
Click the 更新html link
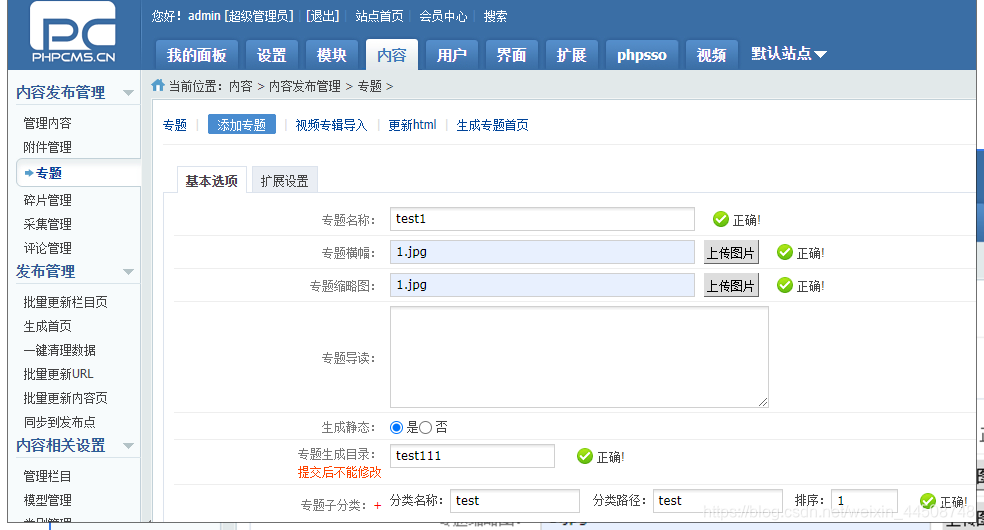point(412,125)
